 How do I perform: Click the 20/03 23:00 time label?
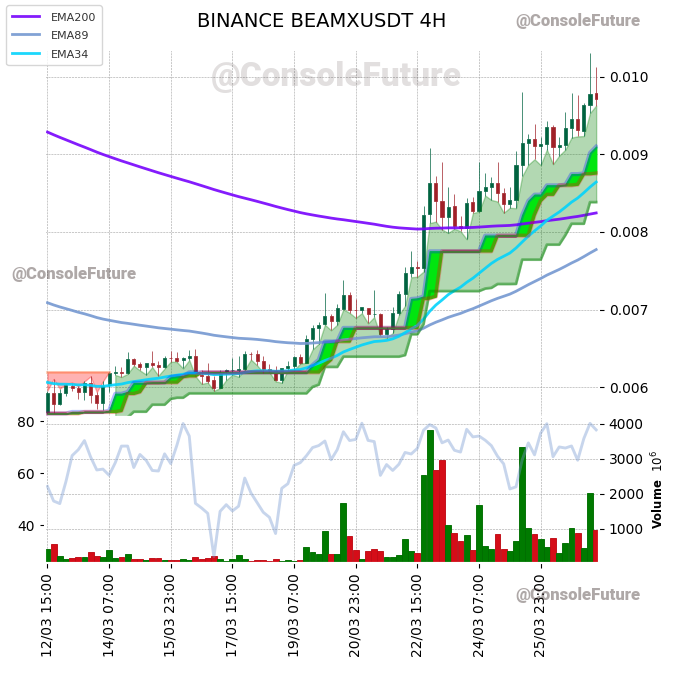pyautogui.click(x=355, y=616)
